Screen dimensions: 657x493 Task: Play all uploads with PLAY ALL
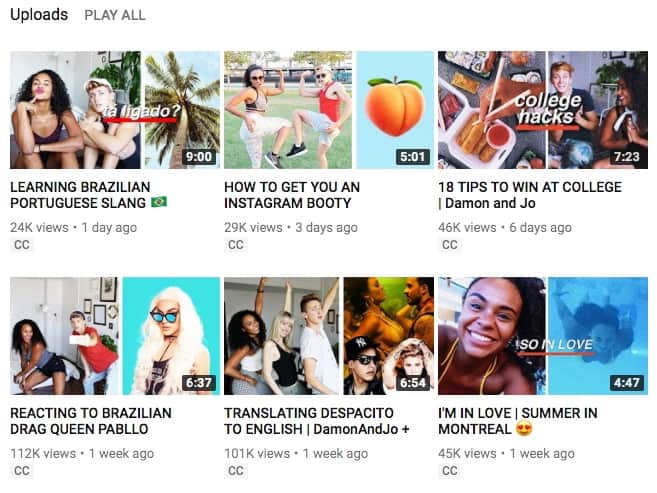tap(115, 15)
